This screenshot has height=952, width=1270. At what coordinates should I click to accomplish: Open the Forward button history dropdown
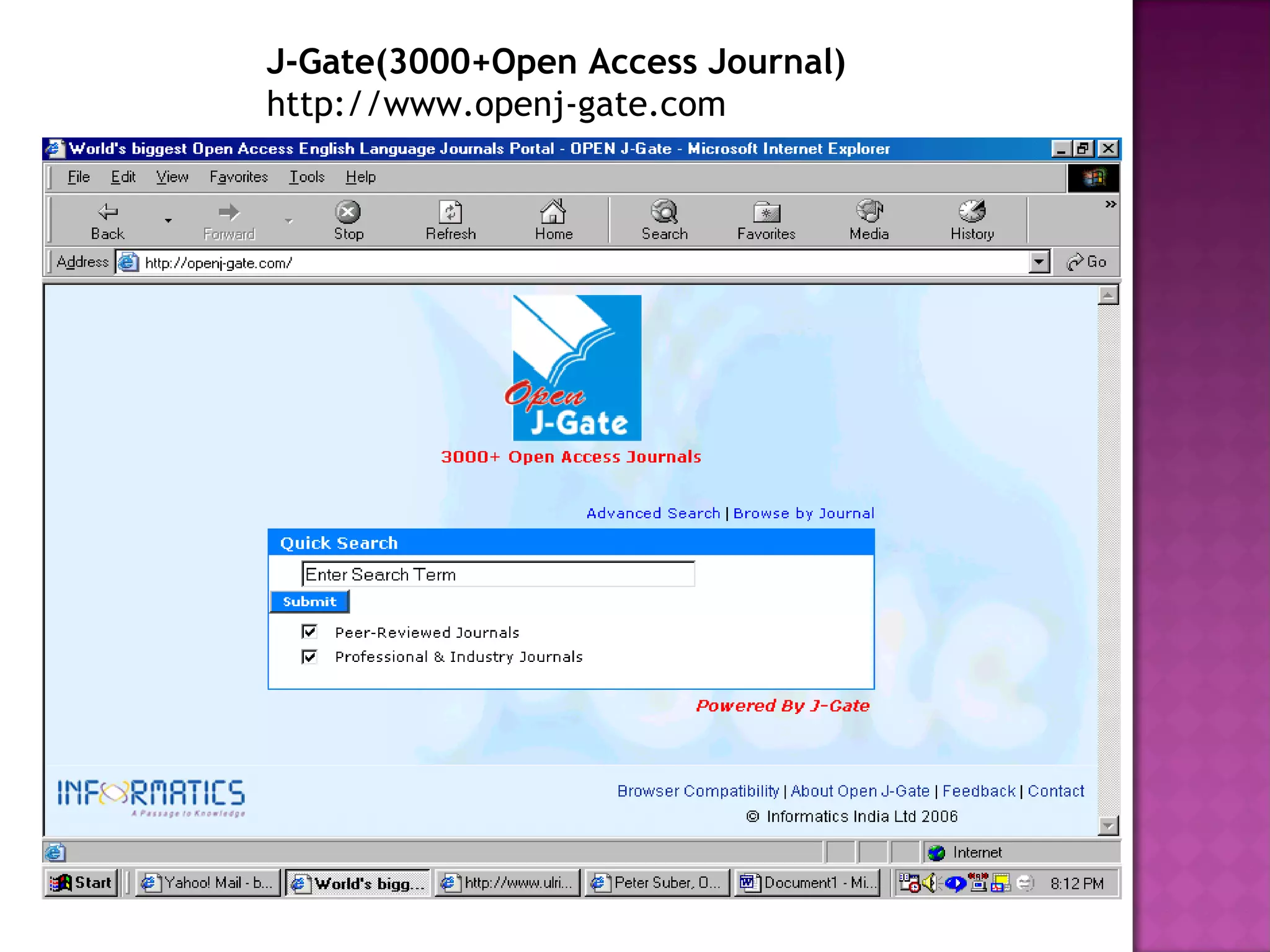pos(289,221)
